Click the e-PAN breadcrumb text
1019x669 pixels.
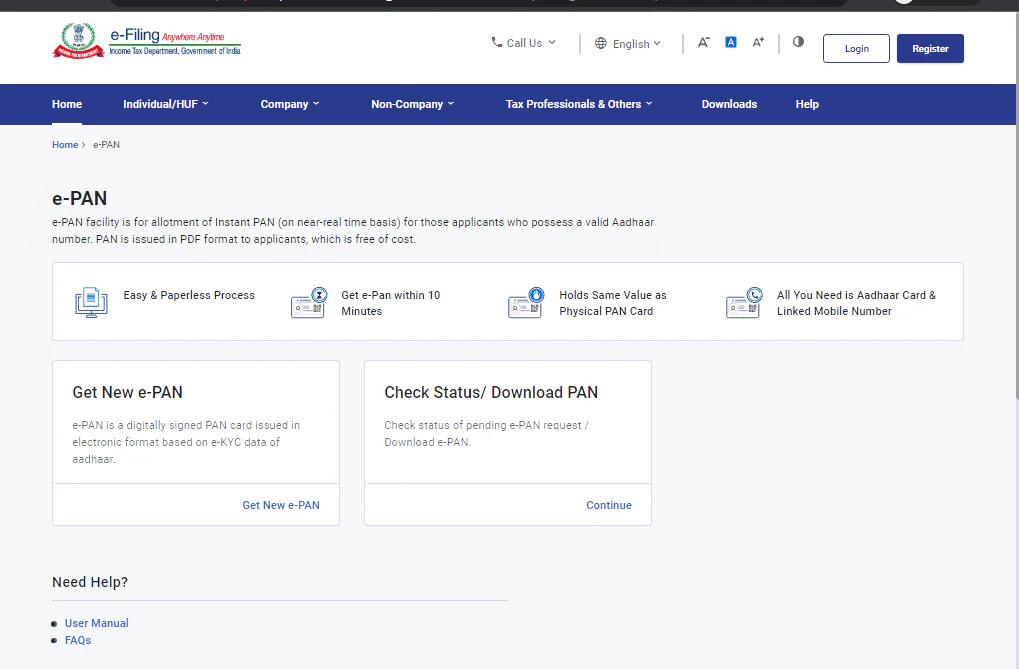pyautogui.click(x=107, y=144)
